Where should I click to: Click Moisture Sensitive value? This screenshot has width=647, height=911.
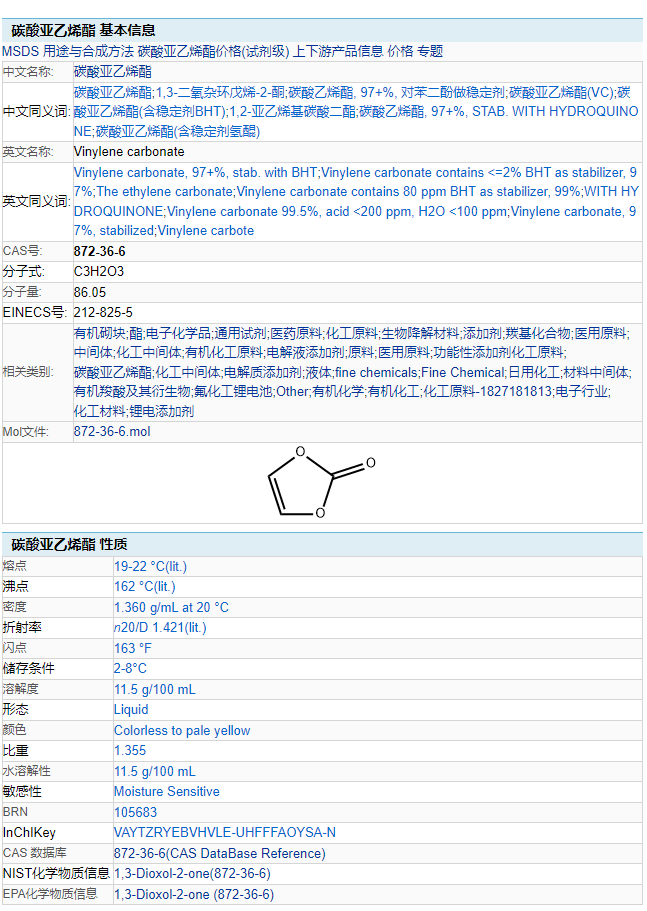tap(167, 791)
